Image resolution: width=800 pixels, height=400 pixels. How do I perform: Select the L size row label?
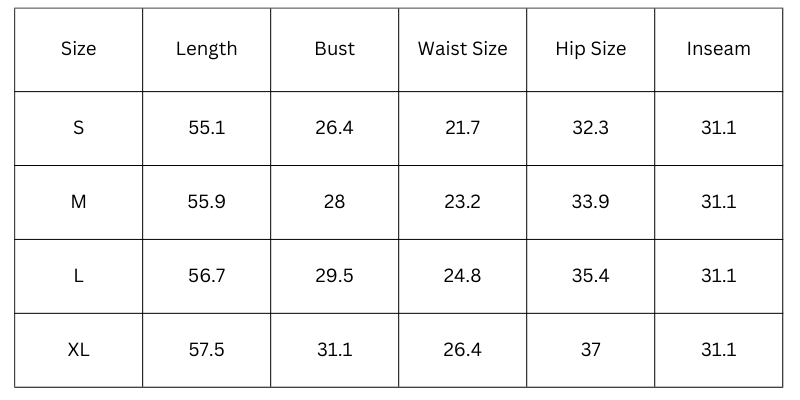tap(78, 276)
